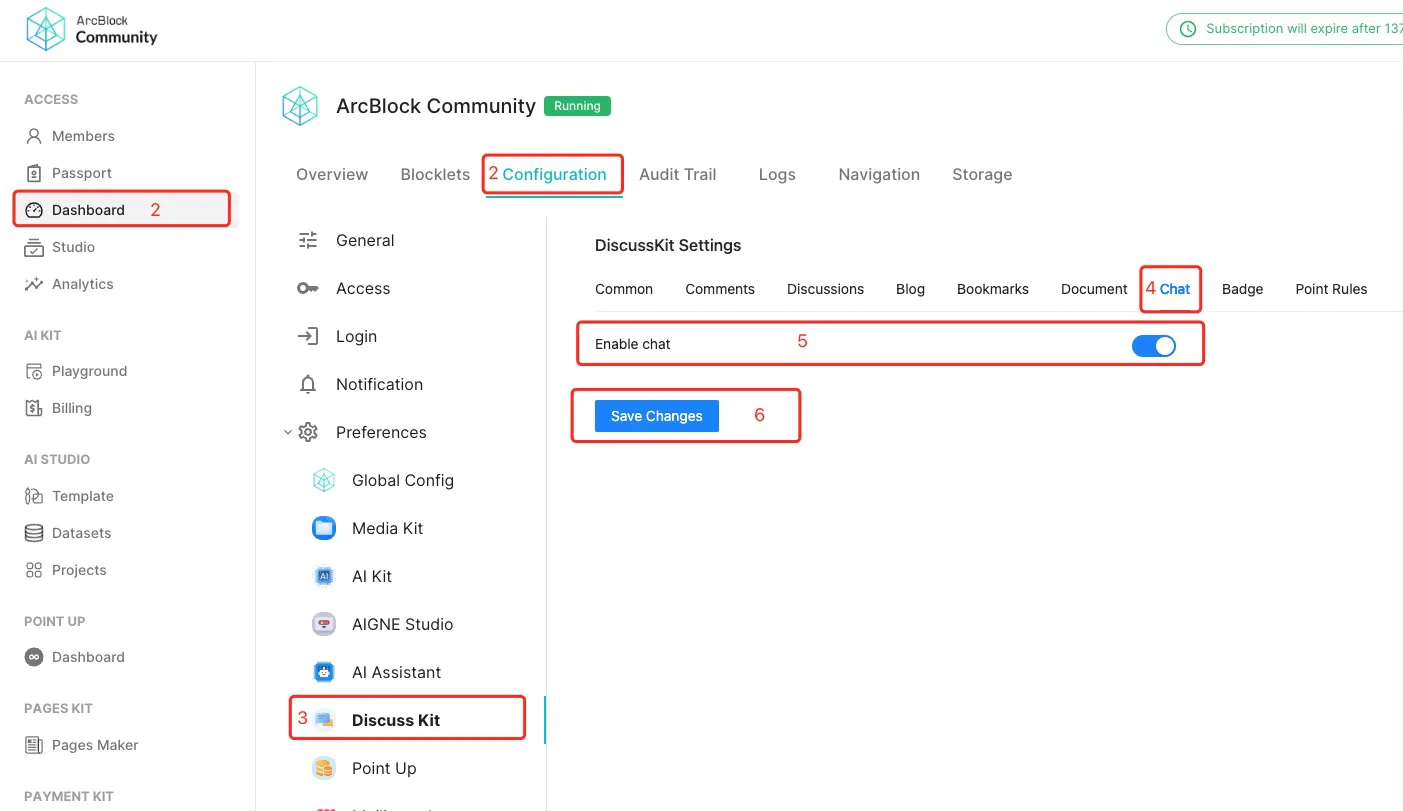
Task: Toggle the Enable chat switch
Action: [x=1154, y=346]
